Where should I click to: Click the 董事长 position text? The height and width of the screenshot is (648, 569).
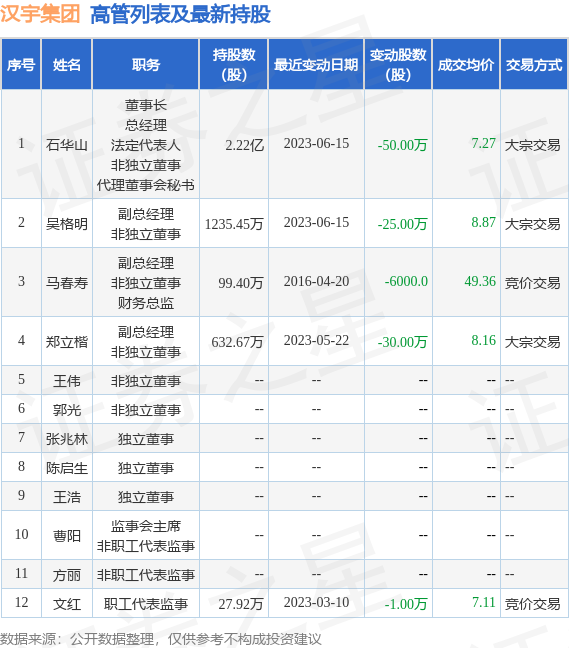(x=146, y=105)
